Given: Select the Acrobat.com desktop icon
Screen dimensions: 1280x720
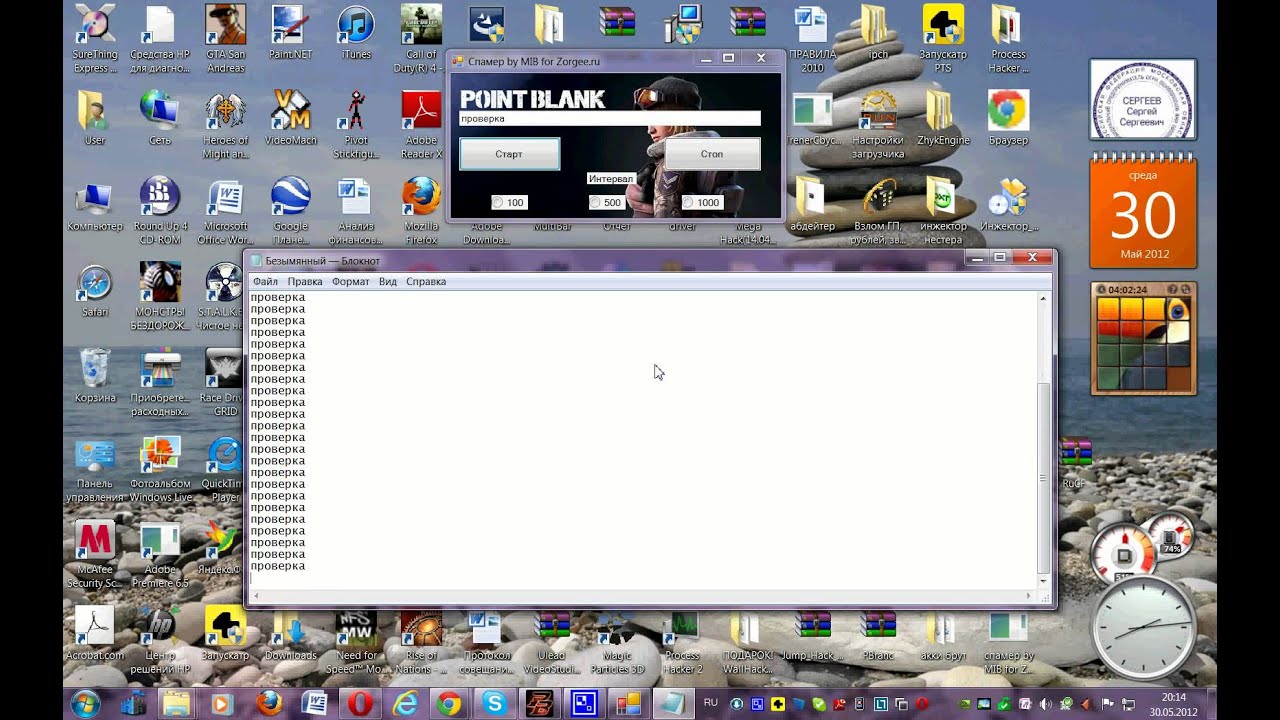Looking at the screenshot, I should [x=95, y=634].
